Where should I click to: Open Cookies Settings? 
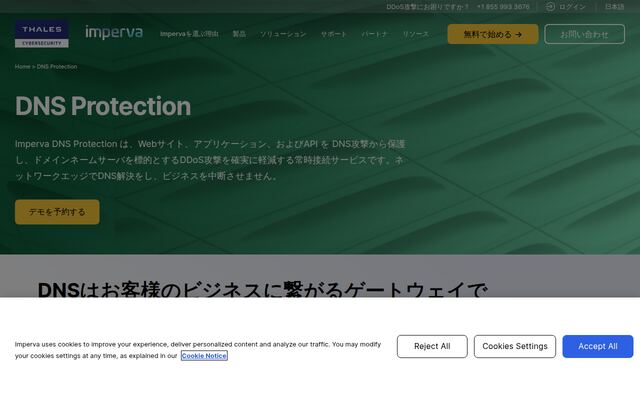click(x=515, y=346)
